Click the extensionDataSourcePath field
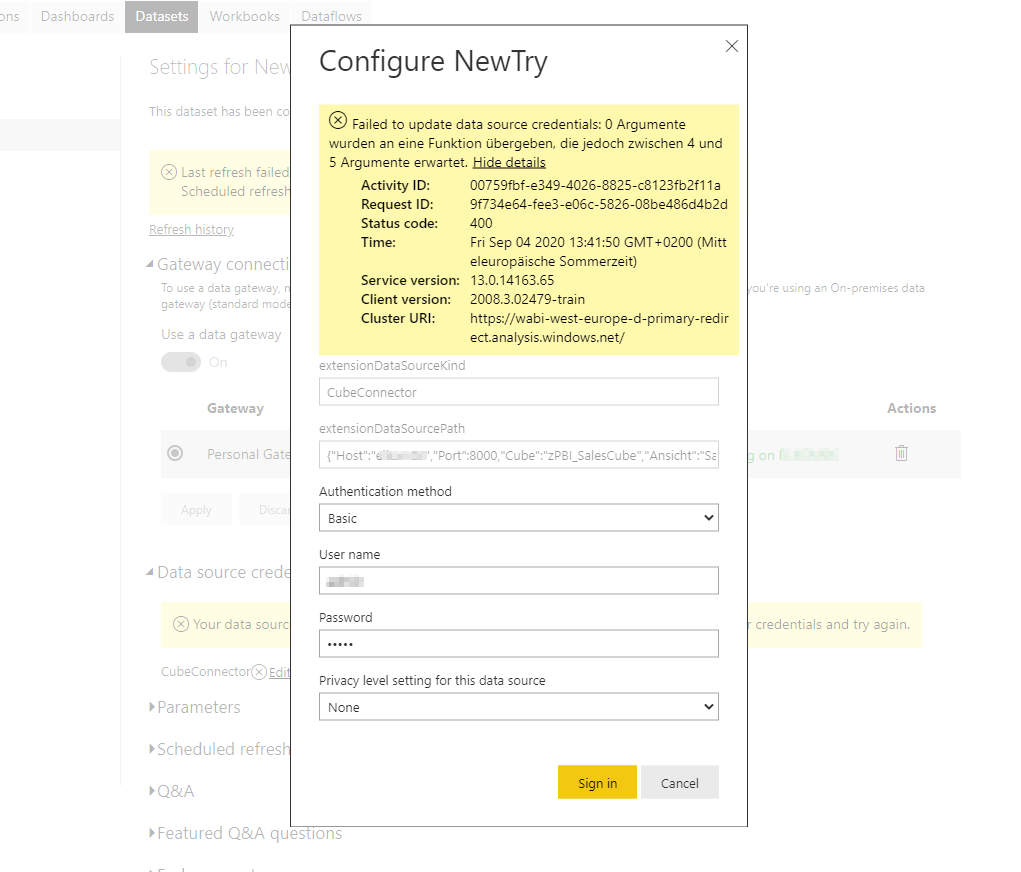The height and width of the screenshot is (872, 1021). (519, 455)
